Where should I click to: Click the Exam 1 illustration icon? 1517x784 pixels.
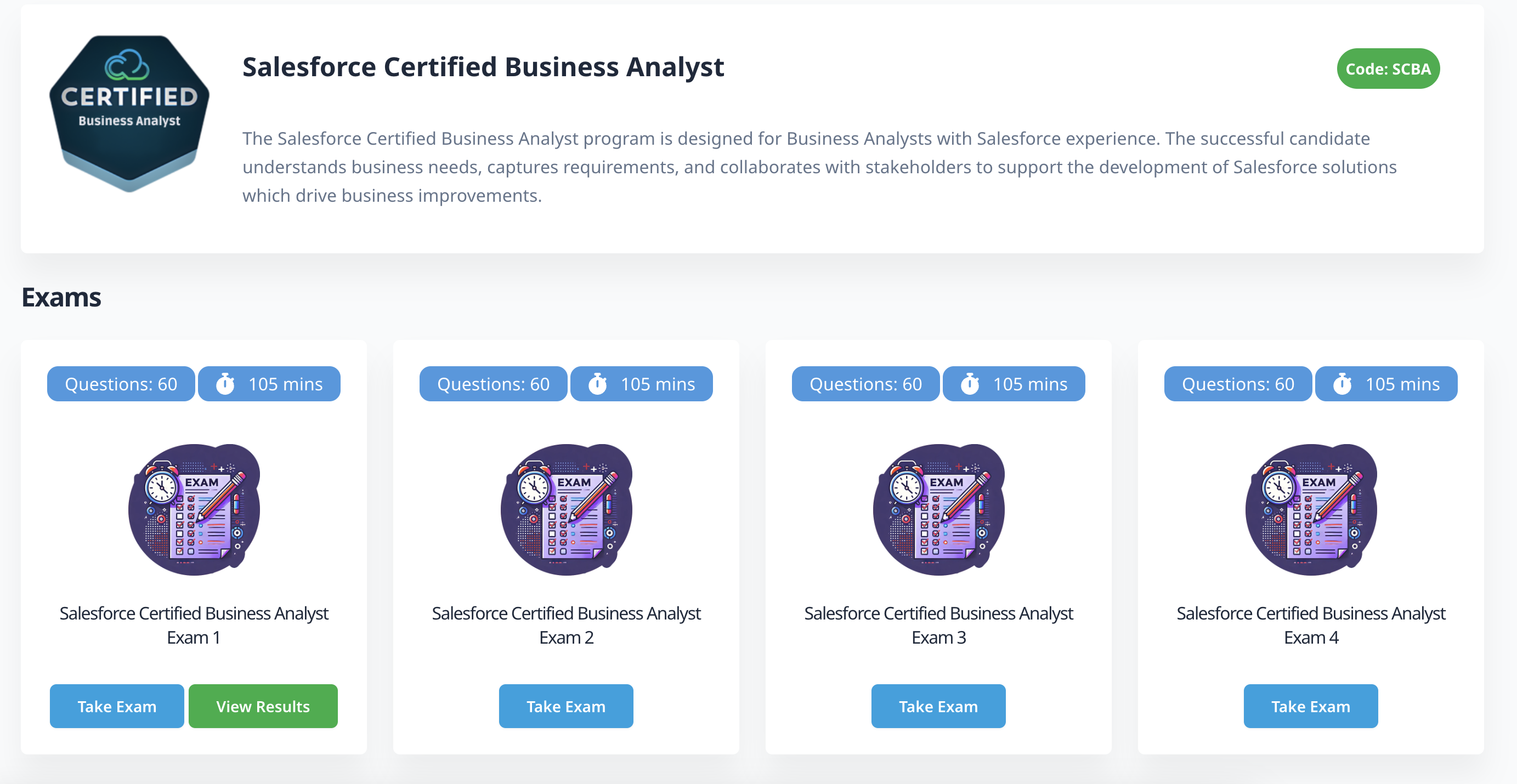pyautogui.click(x=194, y=509)
